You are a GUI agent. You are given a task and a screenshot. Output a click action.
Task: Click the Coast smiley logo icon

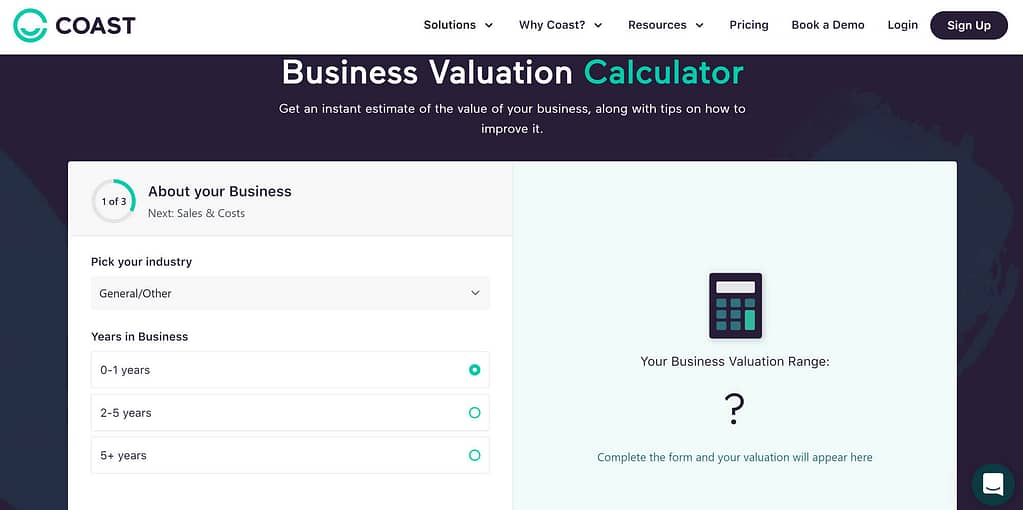point(30,25)
